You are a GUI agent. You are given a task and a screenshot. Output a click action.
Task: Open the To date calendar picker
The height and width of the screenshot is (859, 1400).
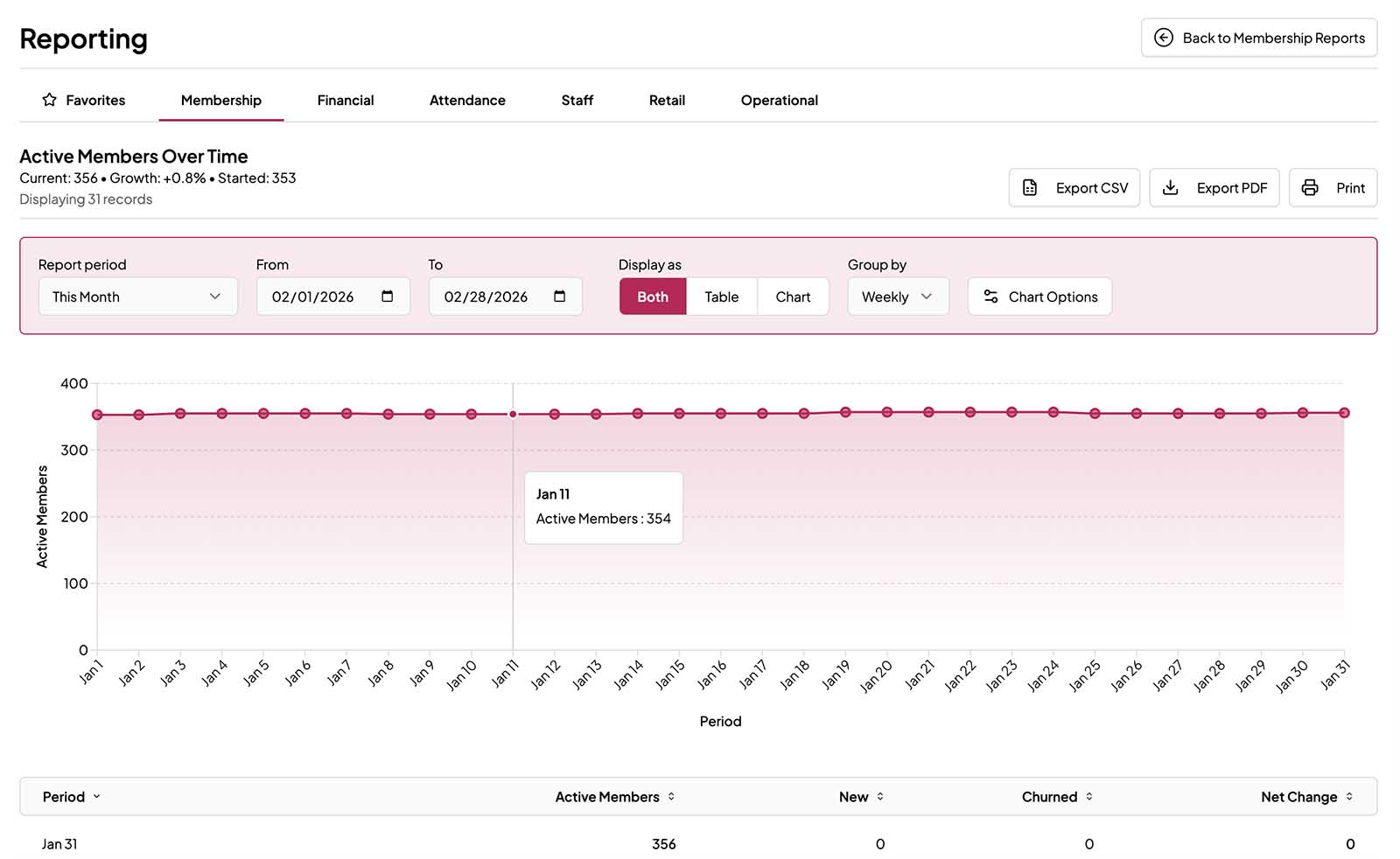coord(560,297)
